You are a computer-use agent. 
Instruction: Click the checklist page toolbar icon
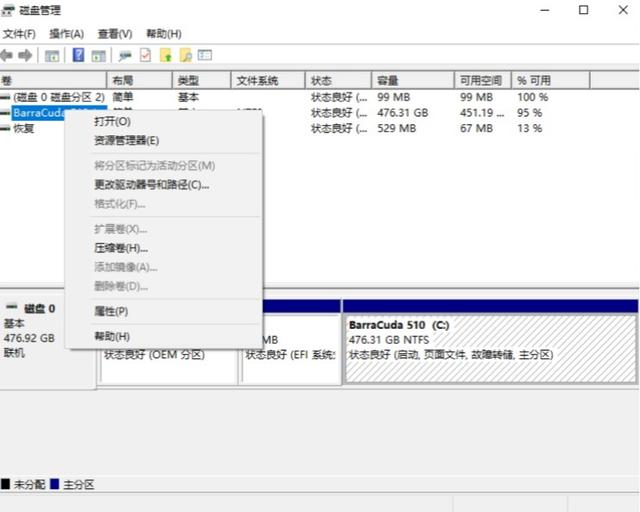point(145,55)
